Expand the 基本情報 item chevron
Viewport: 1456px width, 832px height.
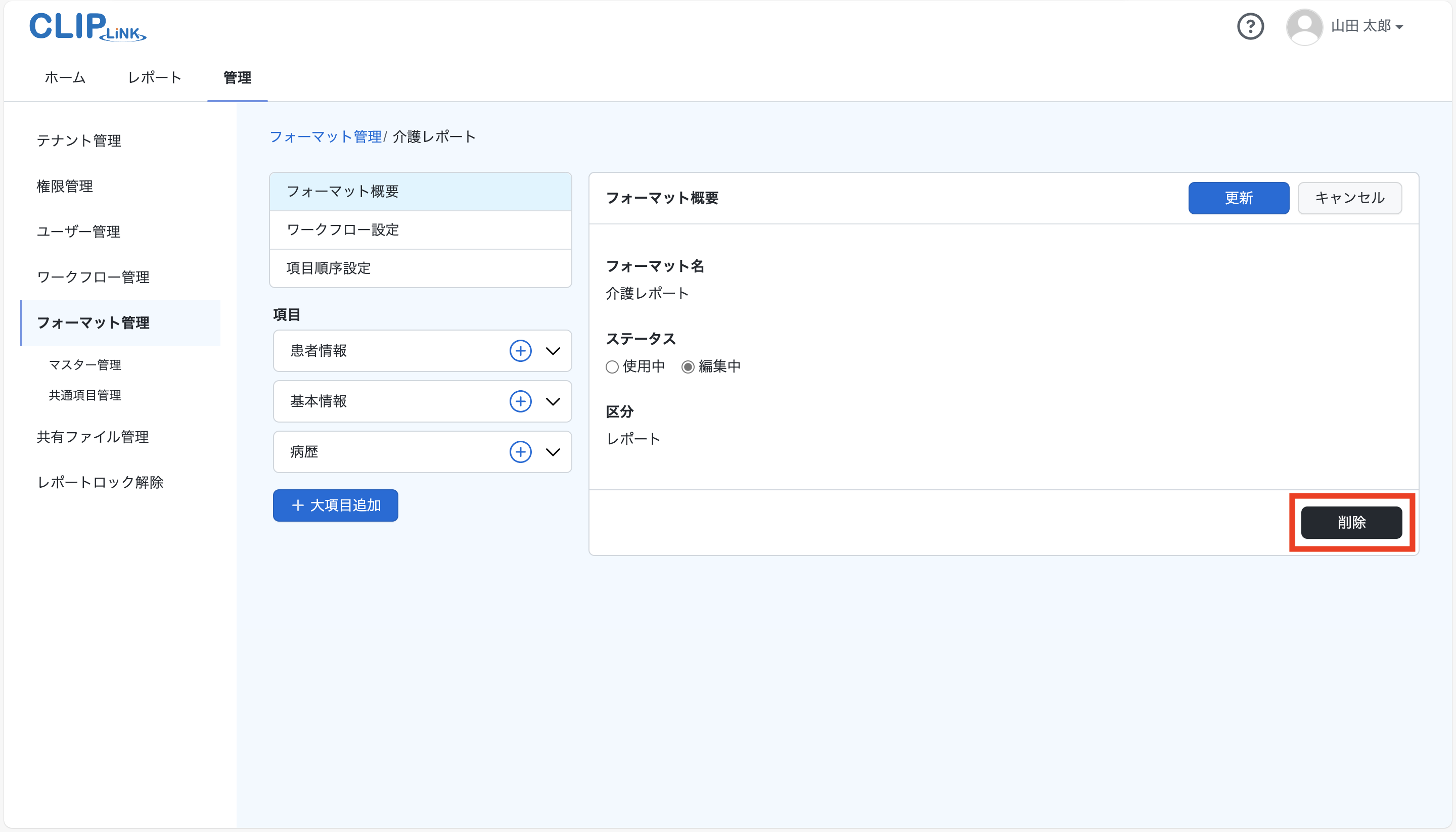tap(553, 401)
